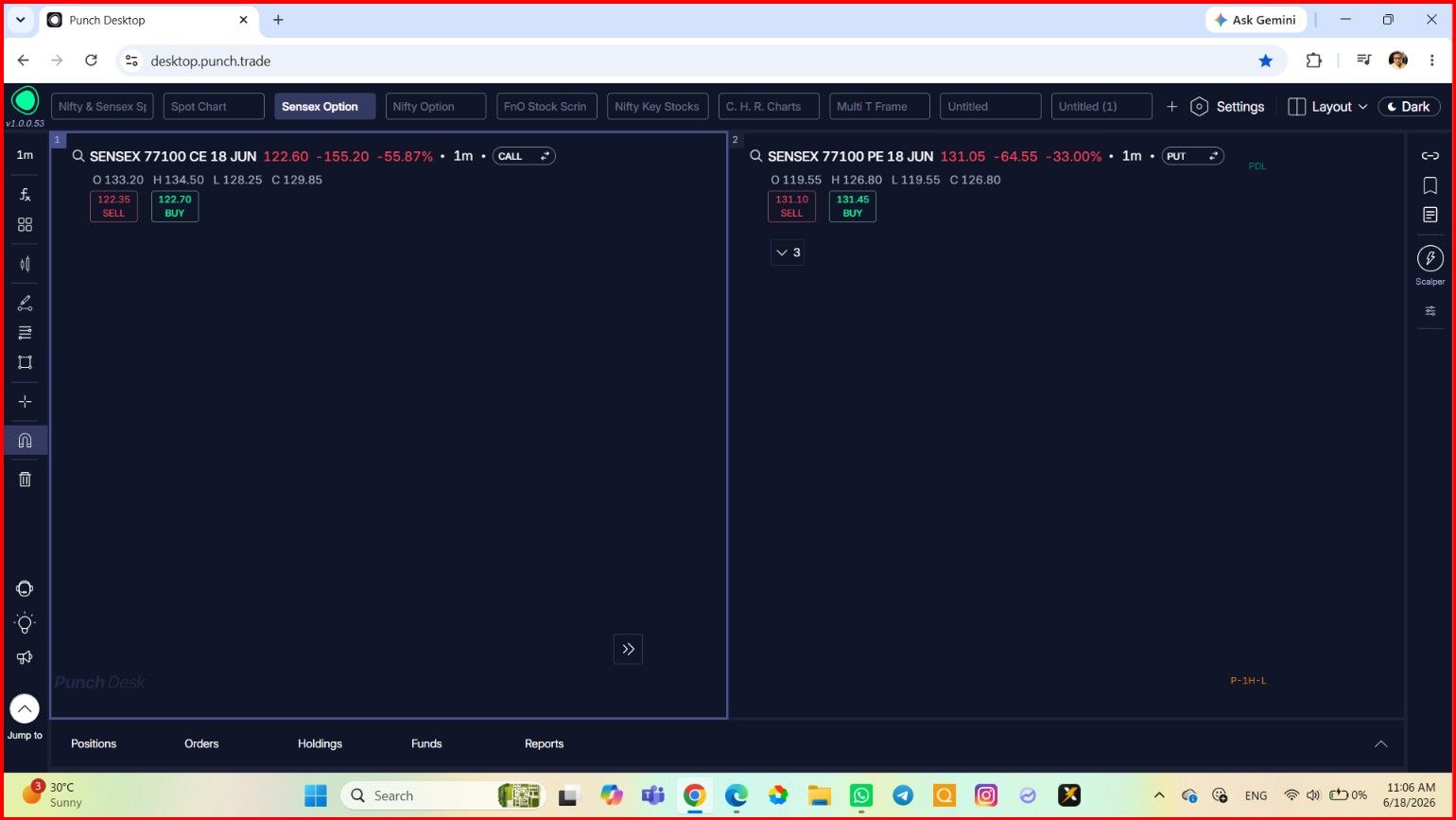Switch to the Spot Chart tab
Image resolution: width=1456 pixels, height=820 pixels.
point(214,107)
